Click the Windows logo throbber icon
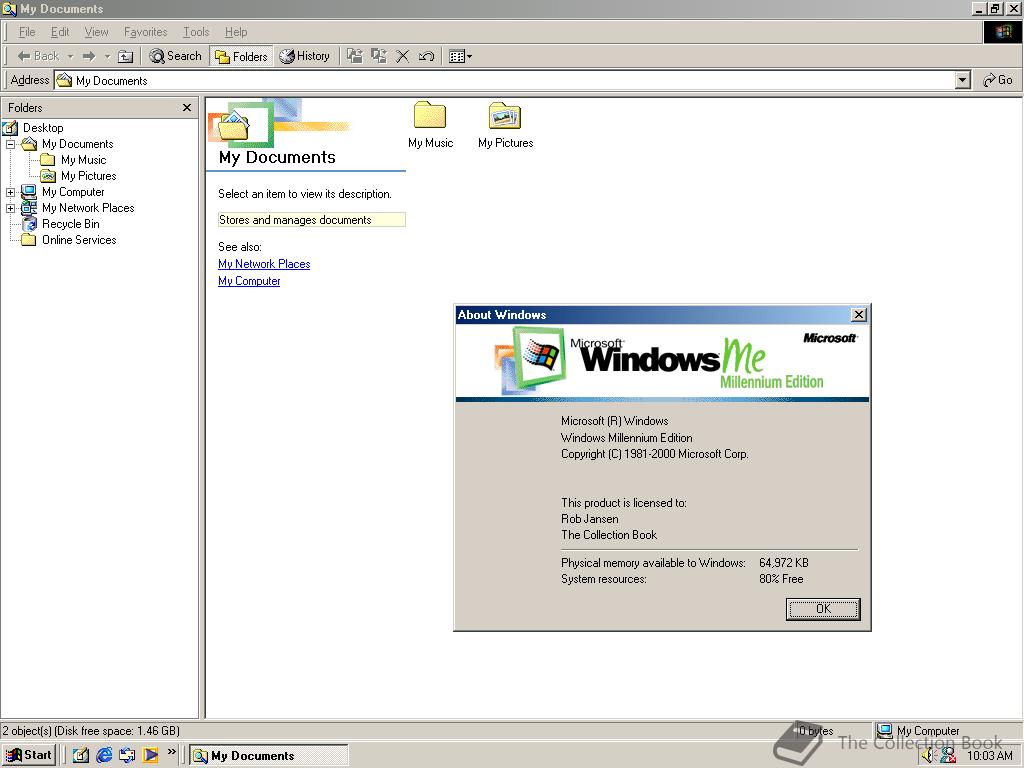The height and width of the screenshot is (768, 1024). 1002,32
